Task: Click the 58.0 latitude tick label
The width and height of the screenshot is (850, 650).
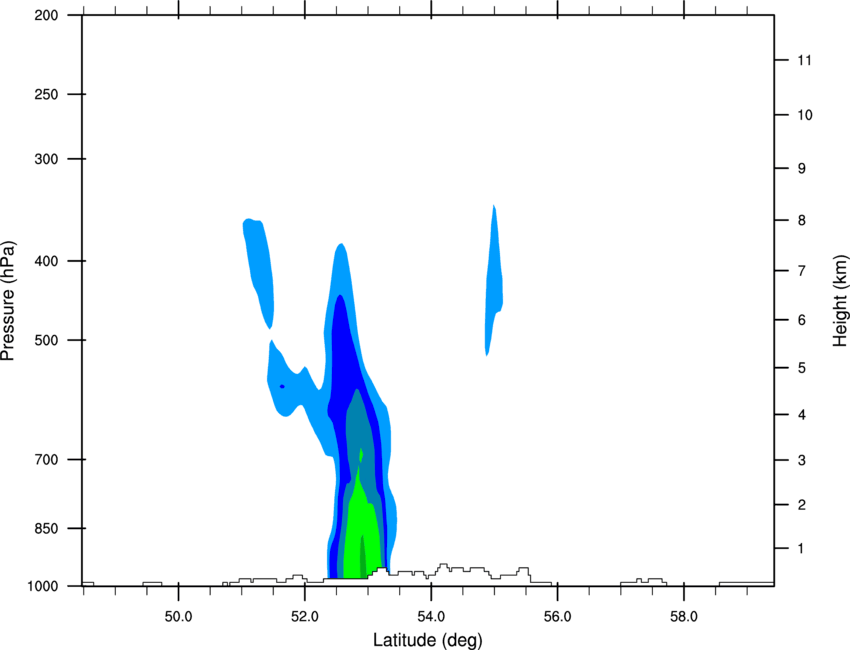Action: tap(684, 617)
